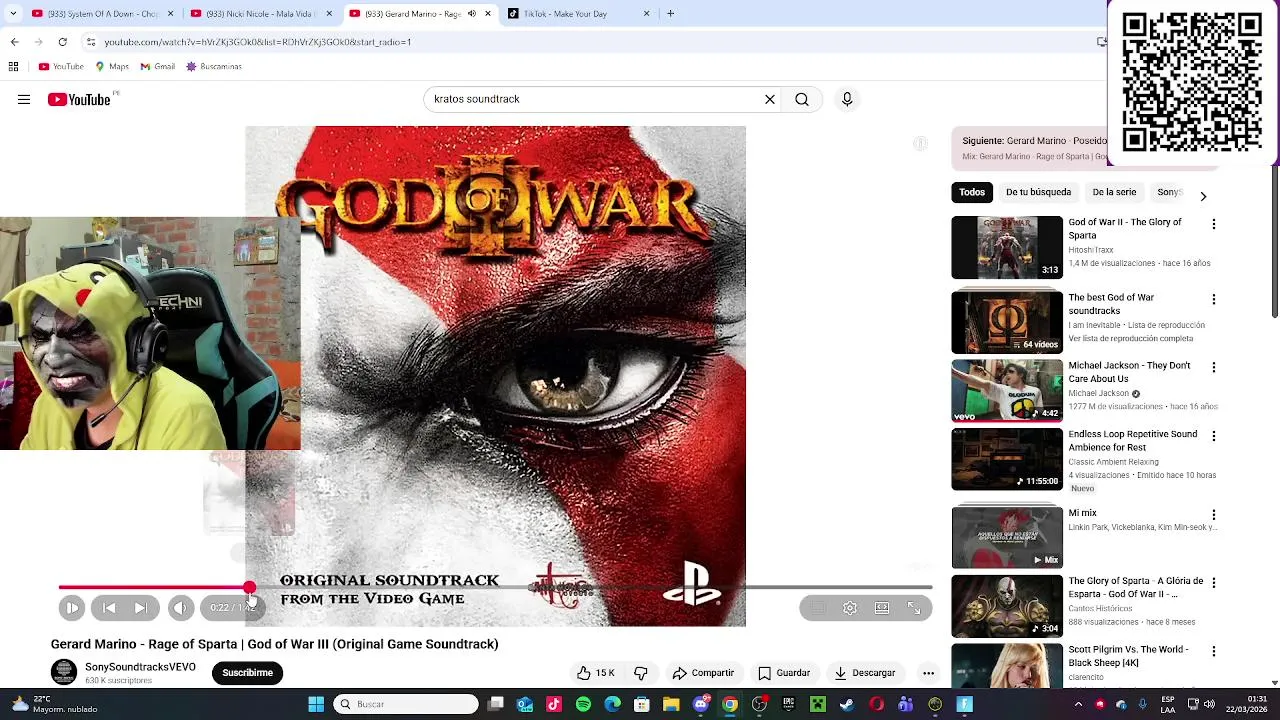Screen dimensions: 1280x720
Task: Open the SonySoundtracksVEVO channel avatar
Action: tap(64, 672)
